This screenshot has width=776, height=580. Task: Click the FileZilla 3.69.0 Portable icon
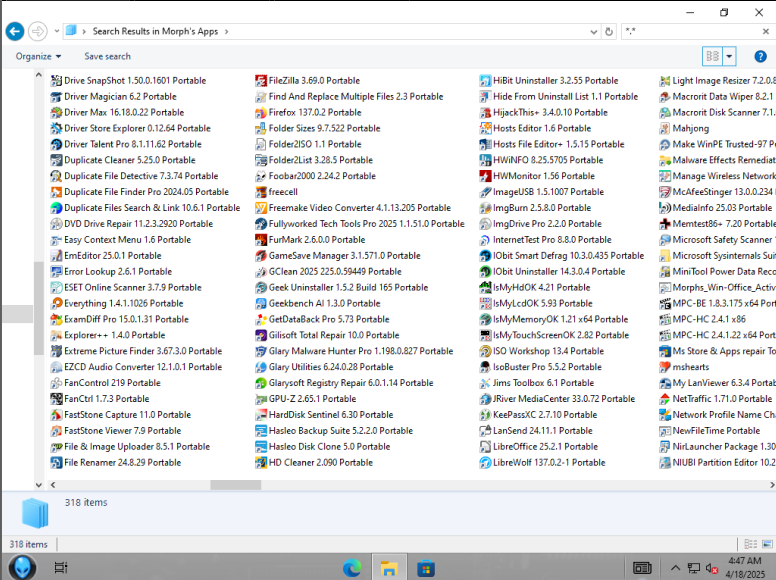(x=260, y=81)
